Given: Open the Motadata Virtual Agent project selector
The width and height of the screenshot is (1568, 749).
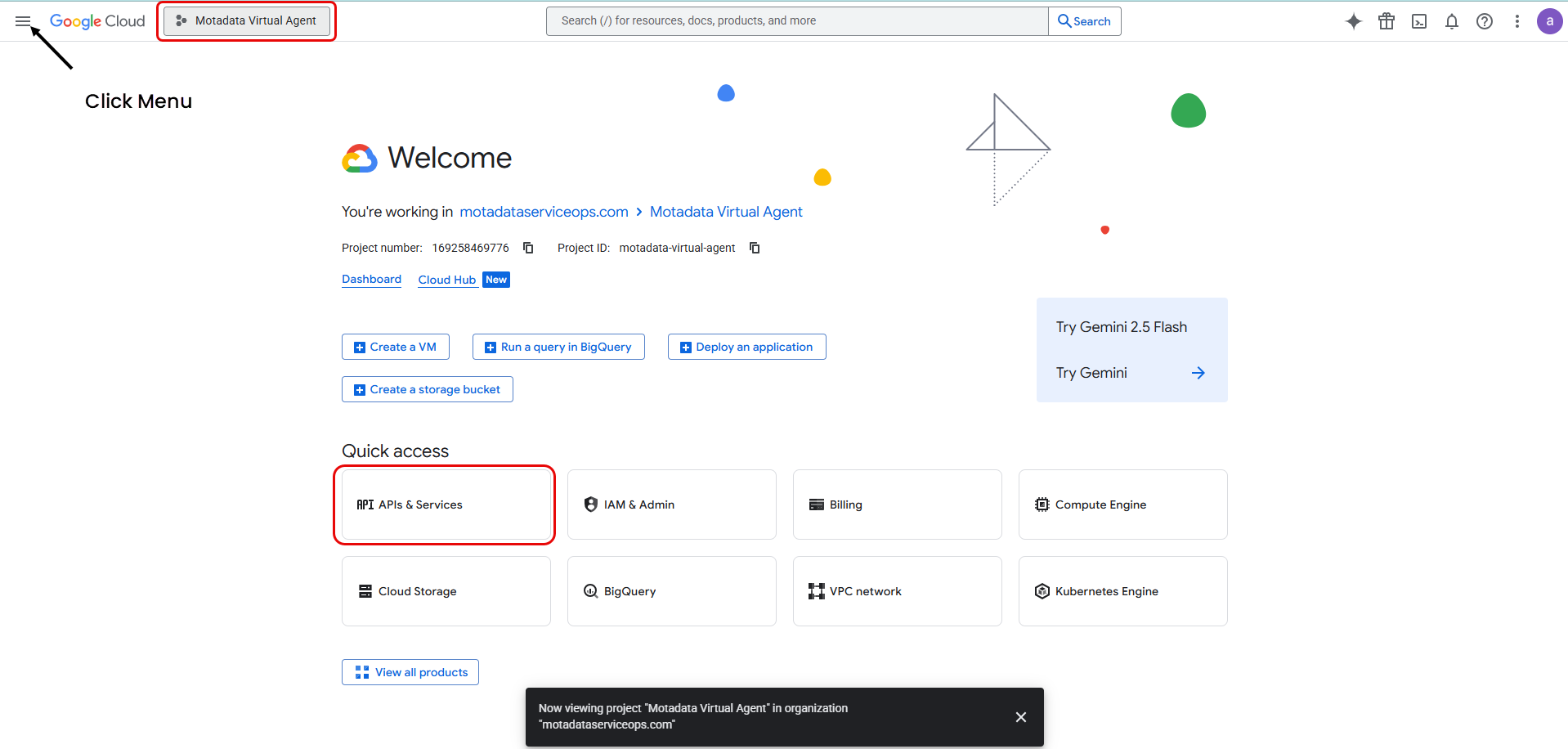Looking at the screenshot, I should [246, 20].
